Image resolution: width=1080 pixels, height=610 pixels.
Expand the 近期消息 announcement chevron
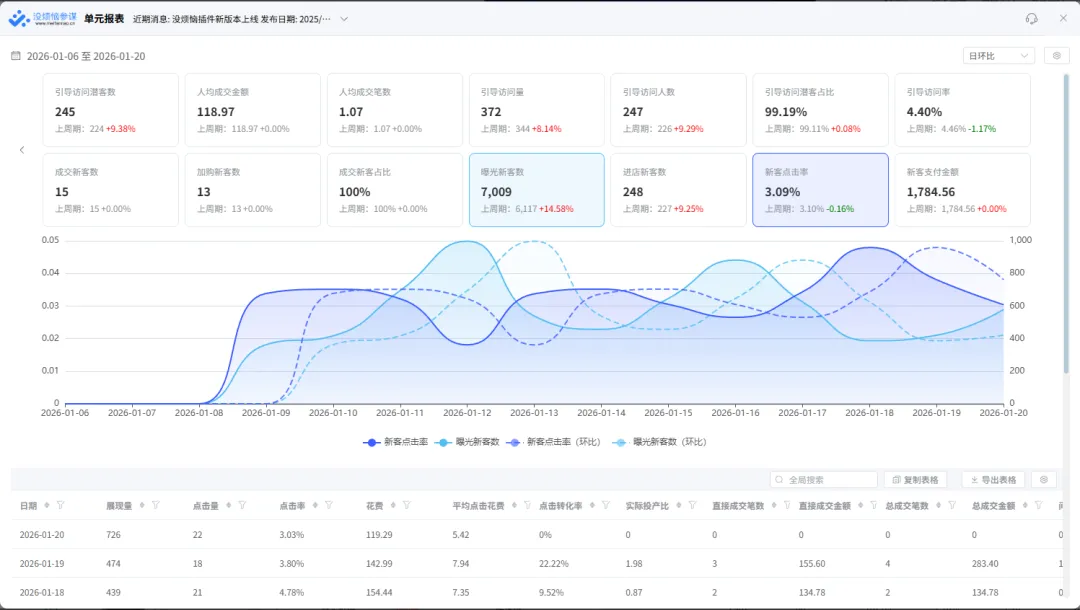(344, 19)
